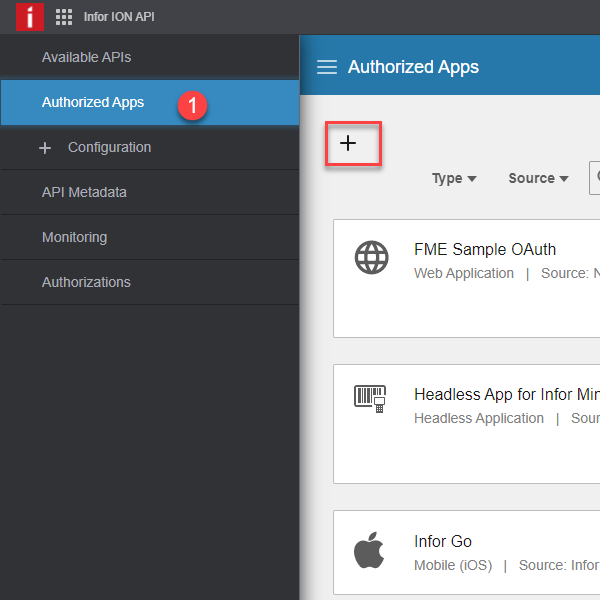This screenshot has width=600, height=600.
Task: Click the red Infor logo icon
Action: 30,17
